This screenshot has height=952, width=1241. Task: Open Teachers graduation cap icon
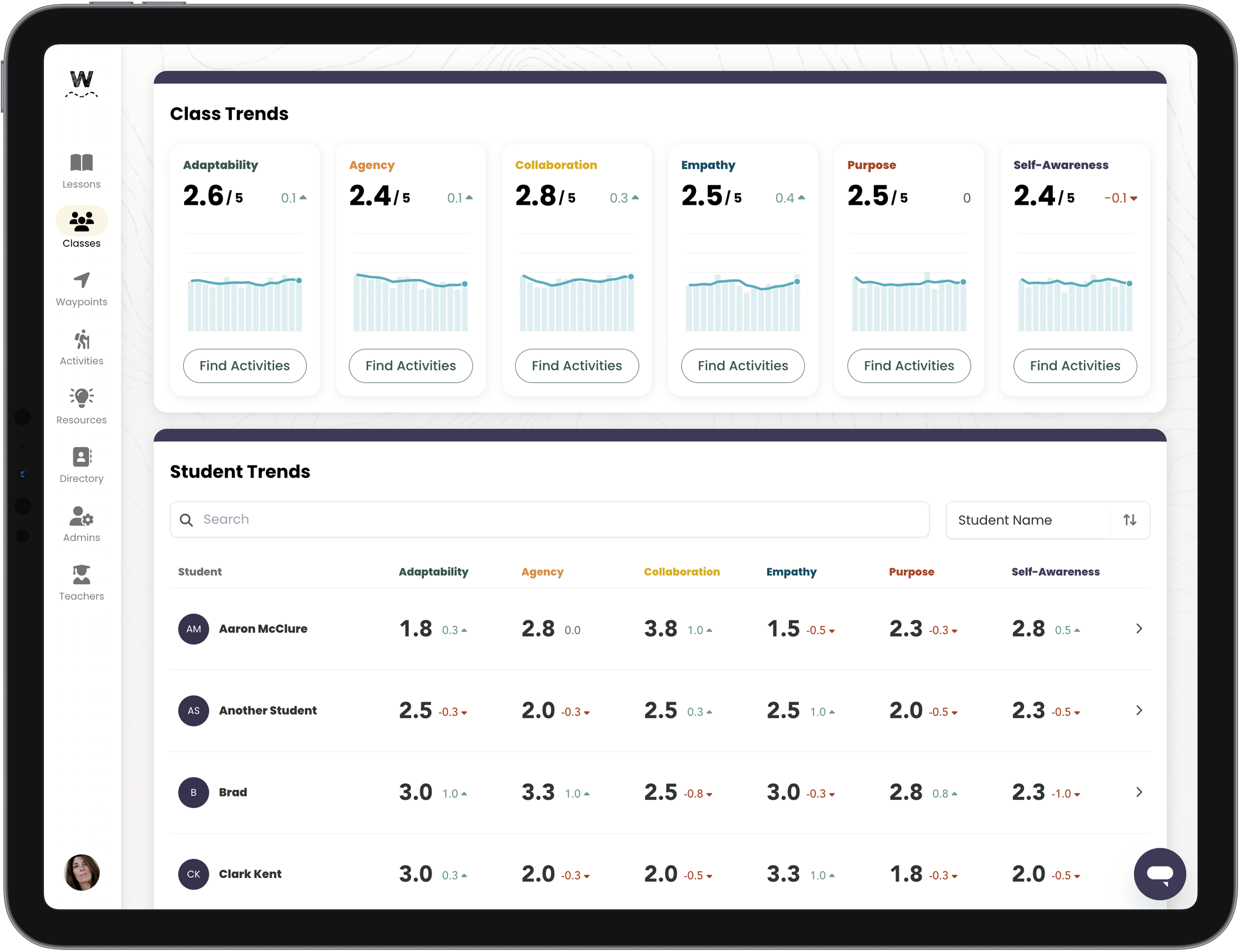[81, 574]
